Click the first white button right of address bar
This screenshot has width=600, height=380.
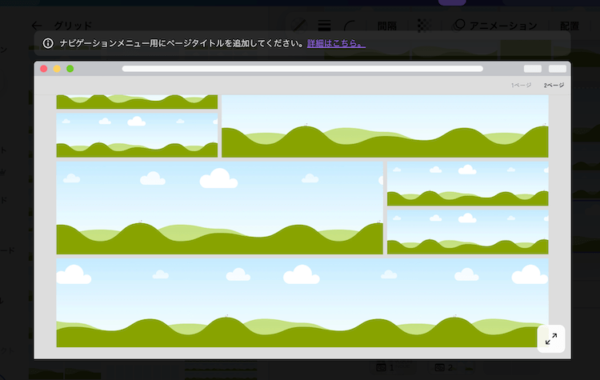533,68
